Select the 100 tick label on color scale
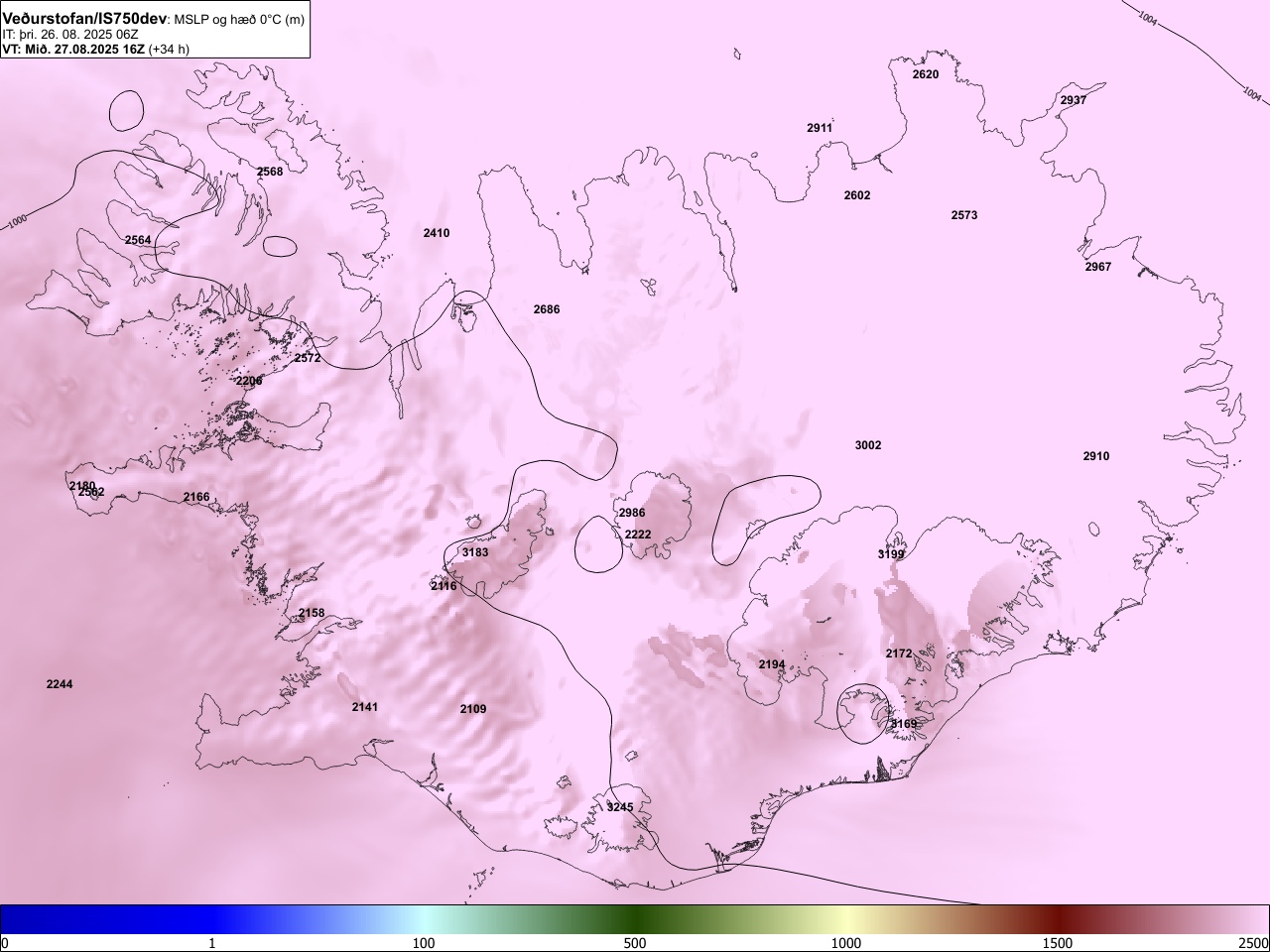Image resolution: width=1270 pixels, height=952 pixels. 424,943
